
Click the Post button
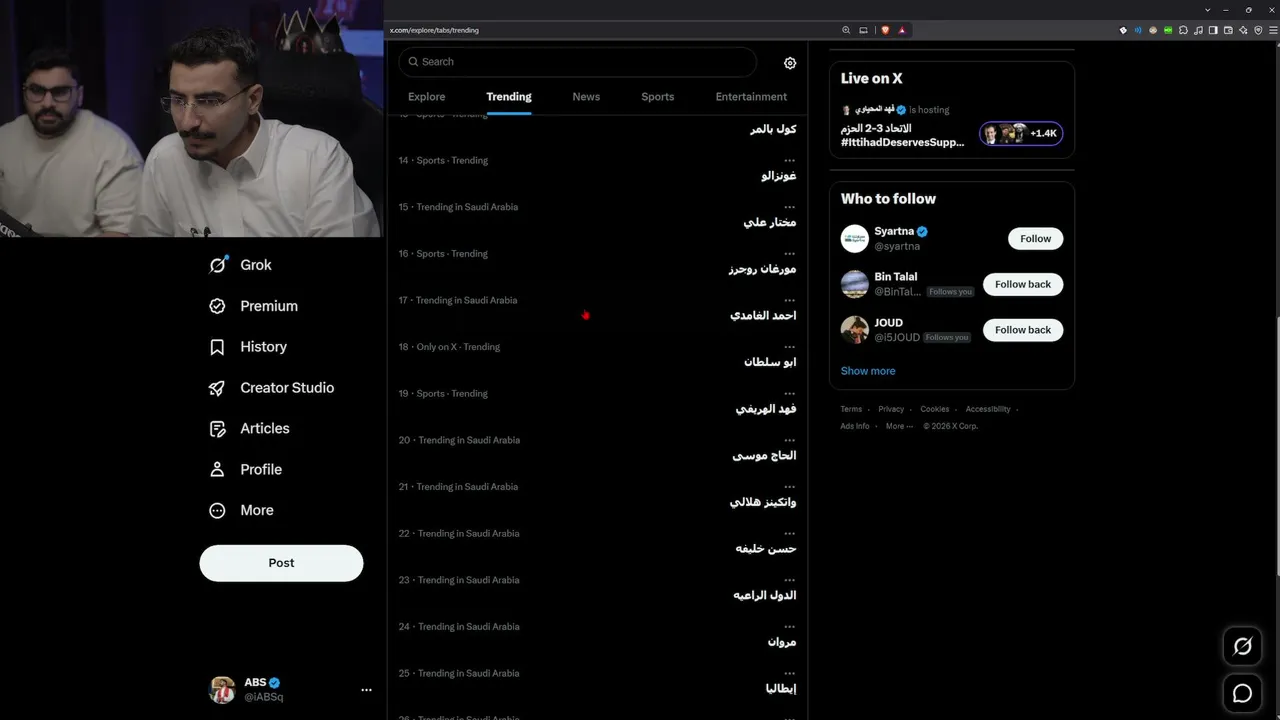click(281, 563)
